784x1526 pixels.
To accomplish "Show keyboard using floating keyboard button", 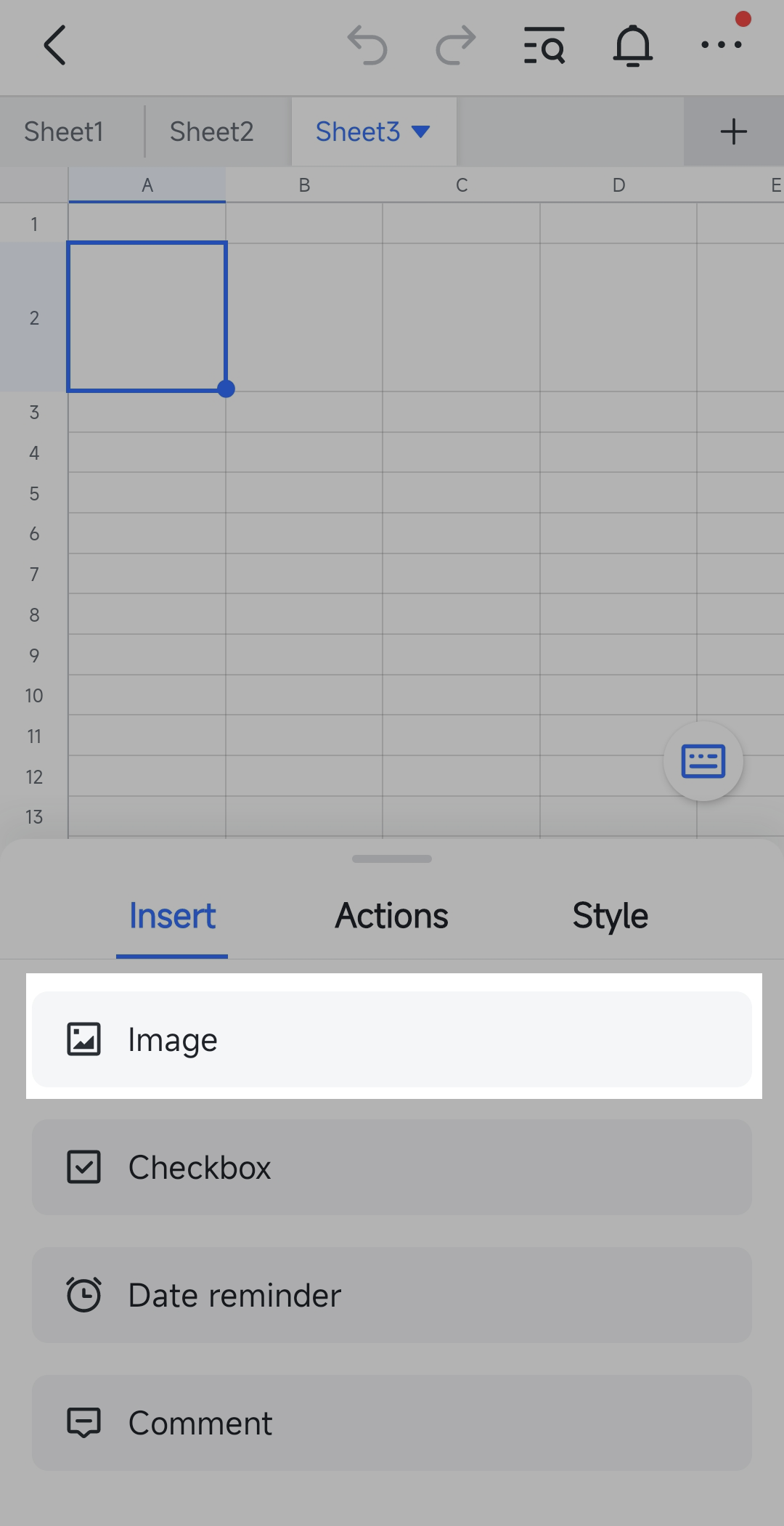I will 703,761.
